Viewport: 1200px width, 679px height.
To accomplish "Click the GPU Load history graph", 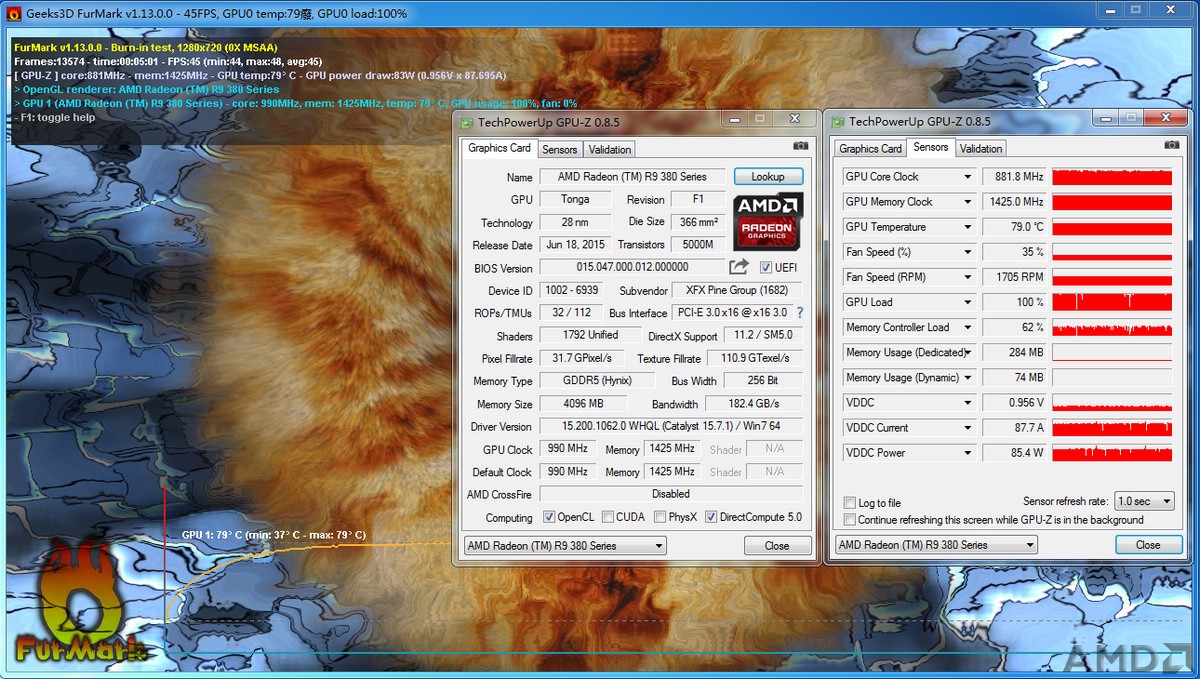I will [x=1112, y=302].
